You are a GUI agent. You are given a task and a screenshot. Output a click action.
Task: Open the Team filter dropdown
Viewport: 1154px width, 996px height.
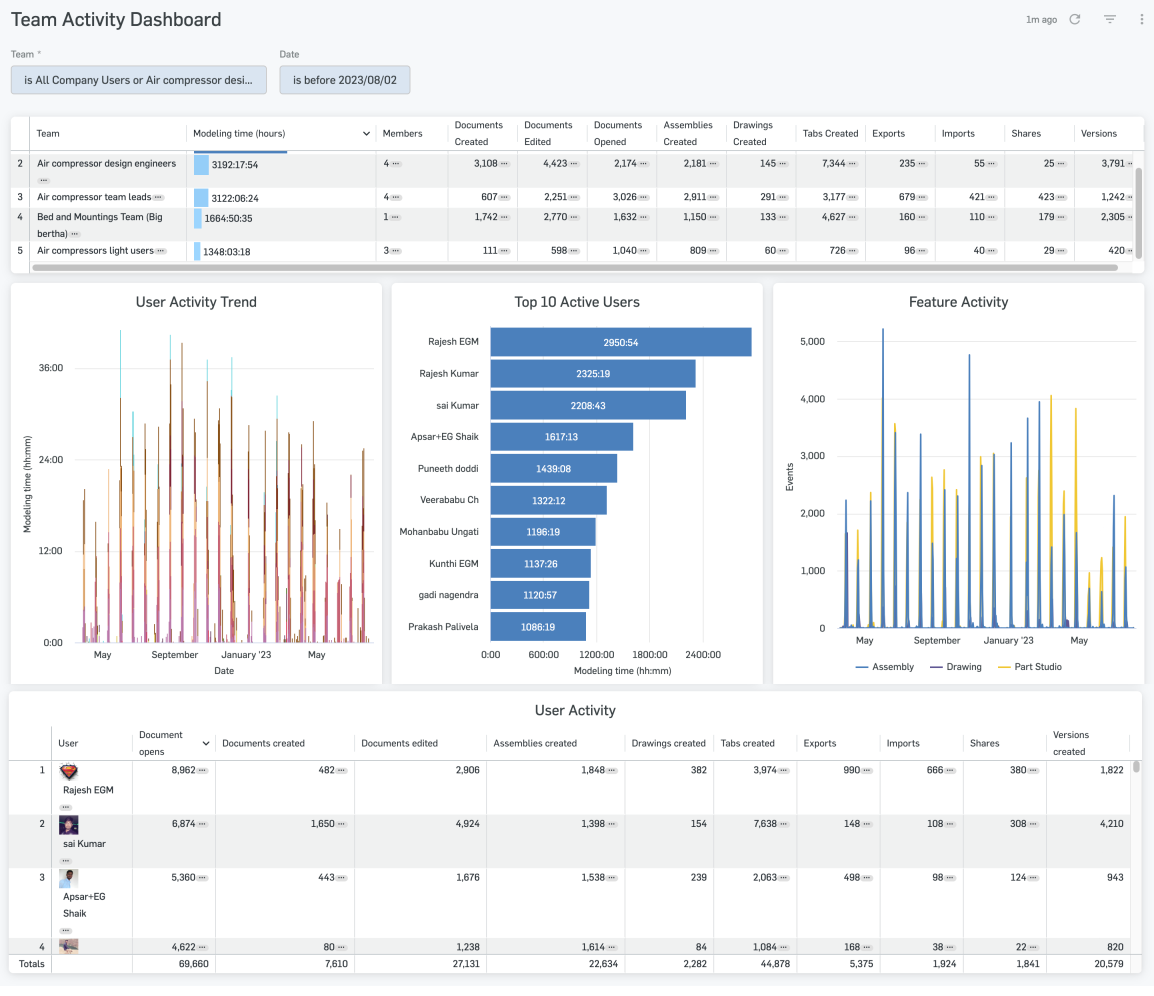139,80
